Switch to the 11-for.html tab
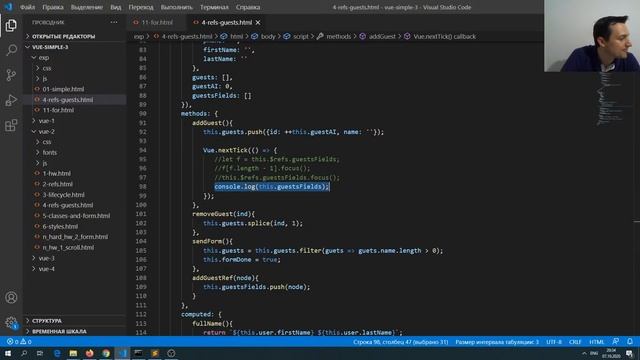640x360 pixels. 157,22
